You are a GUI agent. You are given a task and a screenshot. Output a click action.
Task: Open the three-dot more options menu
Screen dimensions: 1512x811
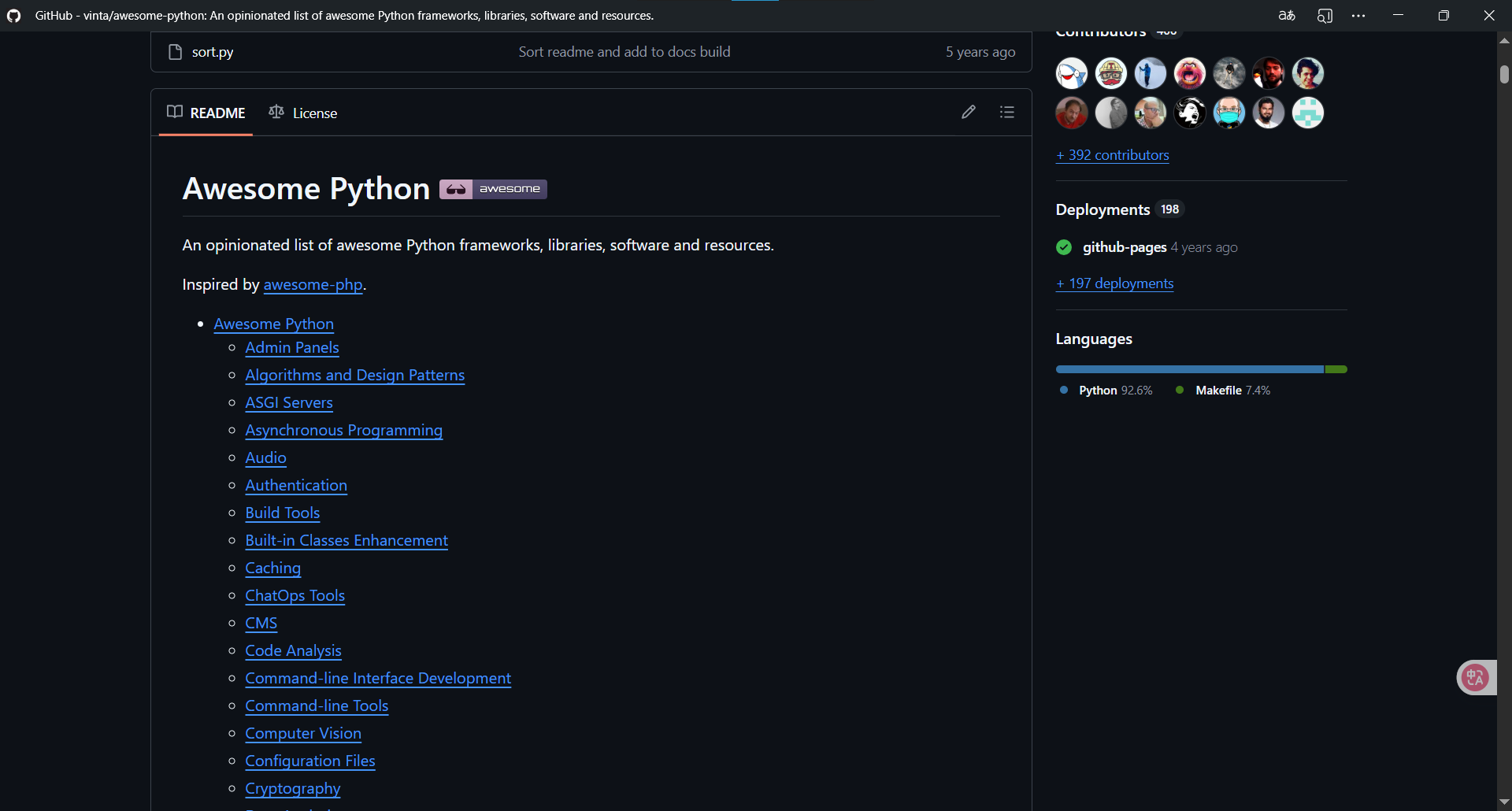1358,16
